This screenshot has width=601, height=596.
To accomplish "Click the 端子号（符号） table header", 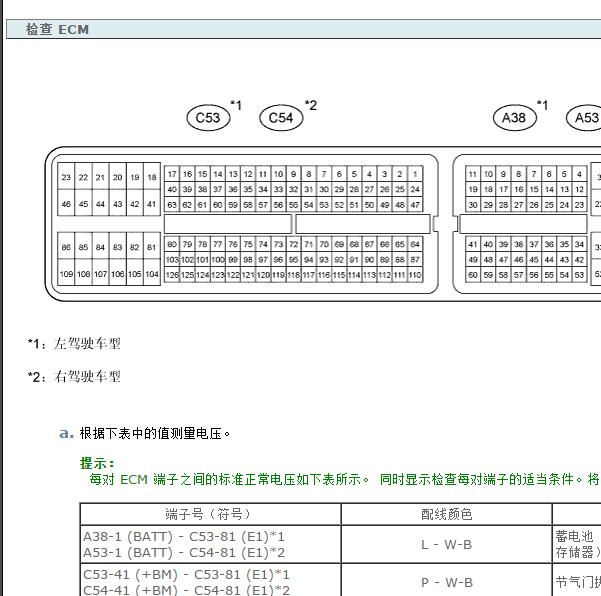I will (x=210, y=514).
